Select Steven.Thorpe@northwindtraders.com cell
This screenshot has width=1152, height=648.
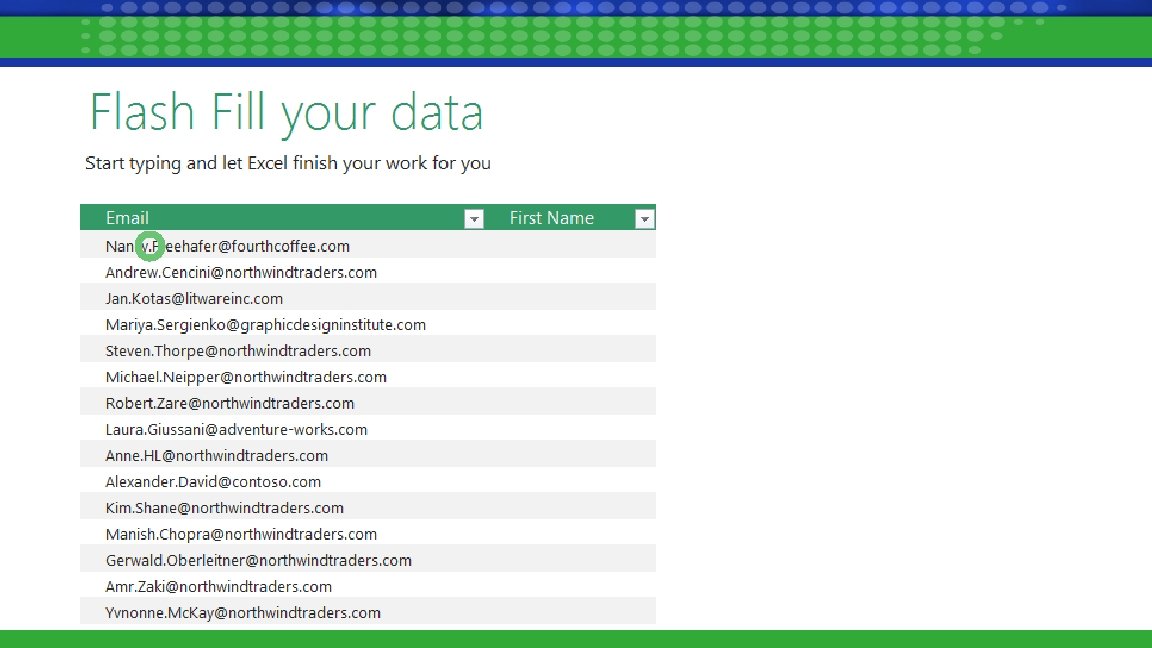click(x=283, y=350)
